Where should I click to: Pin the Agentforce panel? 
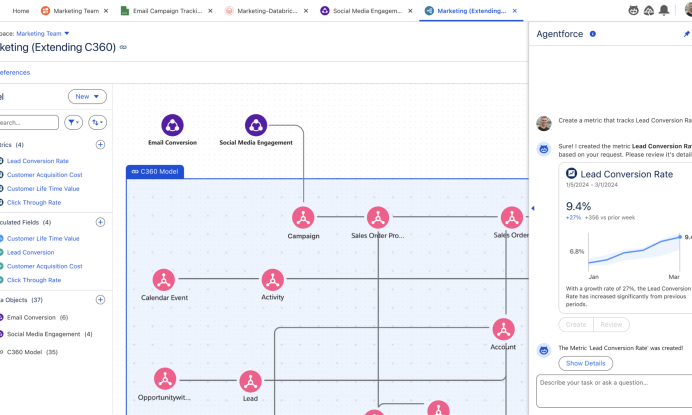(686, 34)
